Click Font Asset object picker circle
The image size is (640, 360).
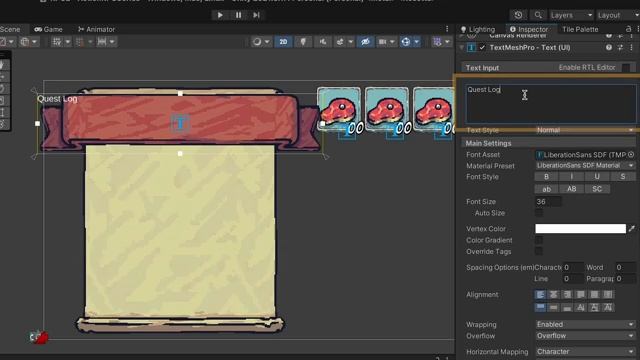coord(631,155)
